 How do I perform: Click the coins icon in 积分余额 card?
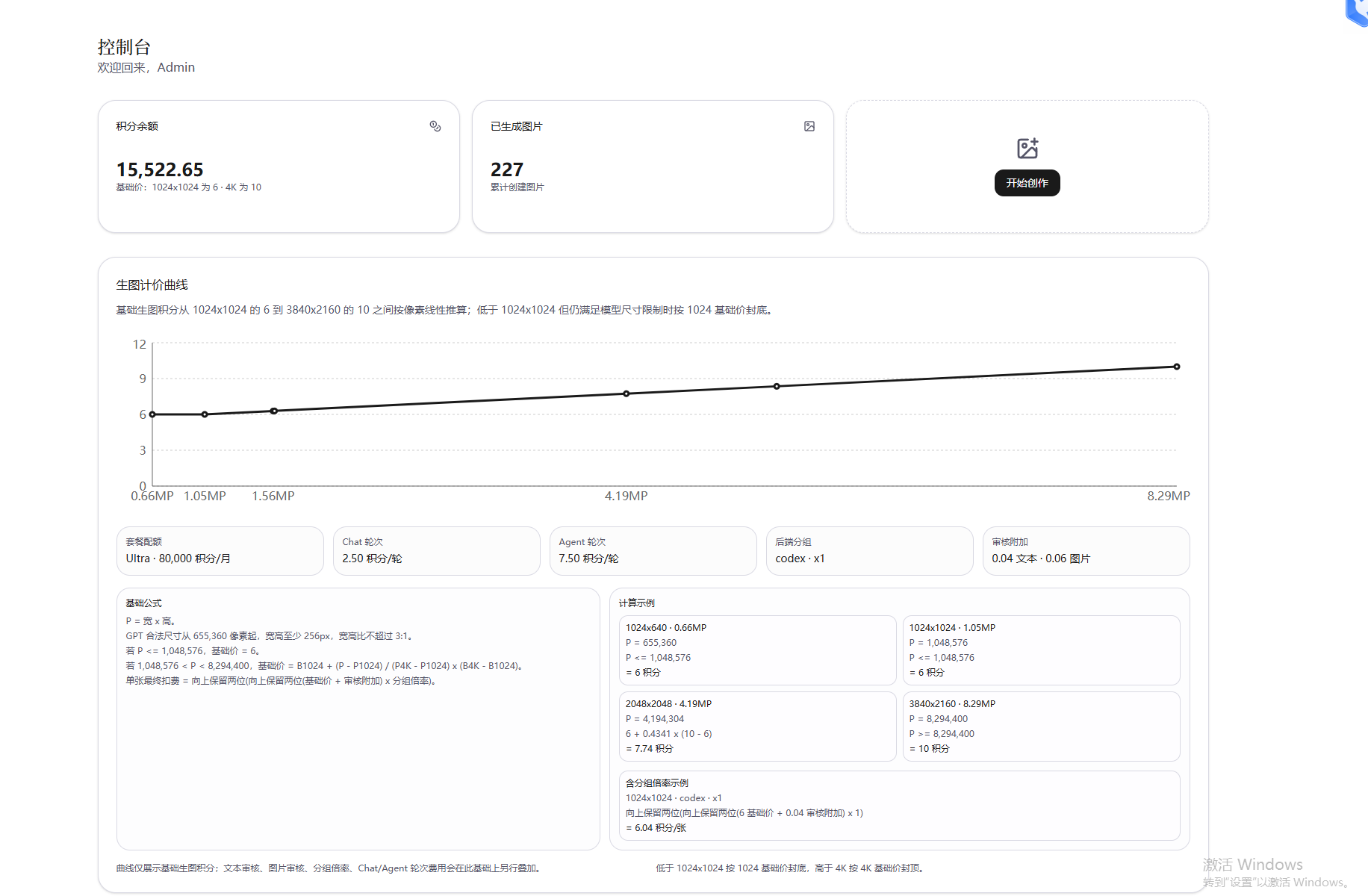click(x=435, y=126)
